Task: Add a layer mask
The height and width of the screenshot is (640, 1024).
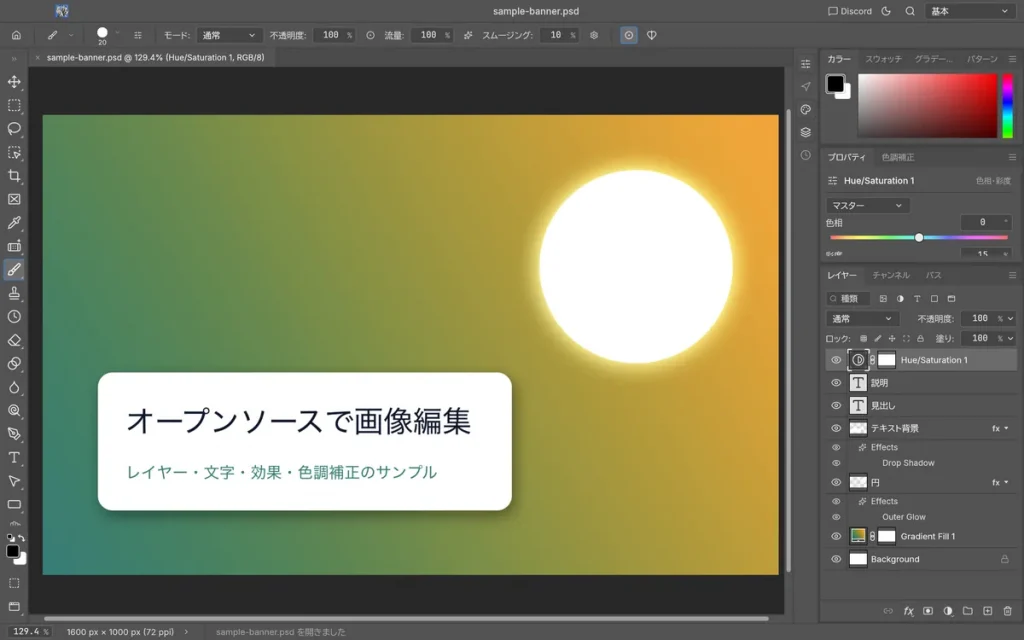Action: (x=928, y=611)
